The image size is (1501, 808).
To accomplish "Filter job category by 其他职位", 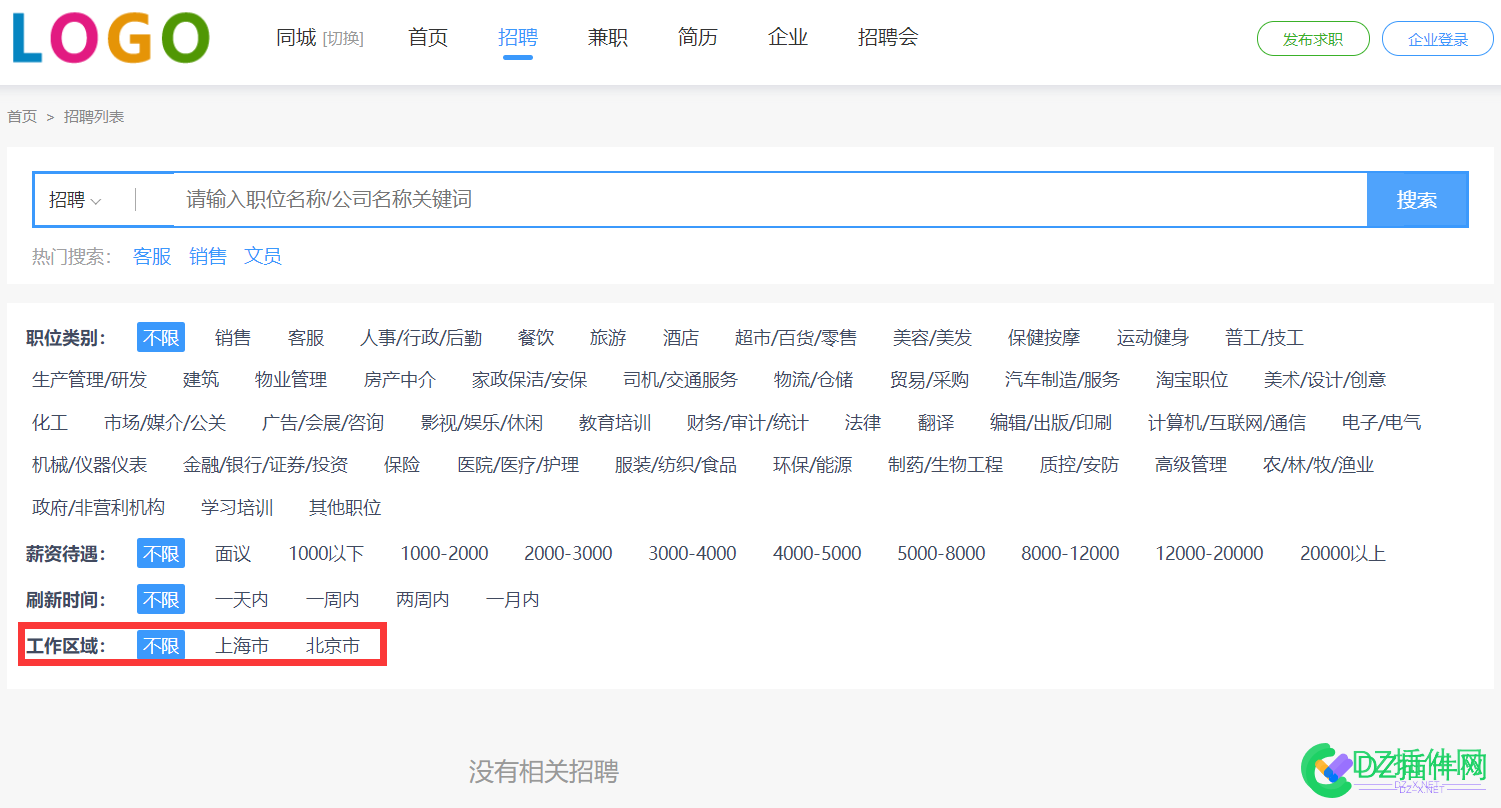I will pyautogui.click(x=345, y=508).
